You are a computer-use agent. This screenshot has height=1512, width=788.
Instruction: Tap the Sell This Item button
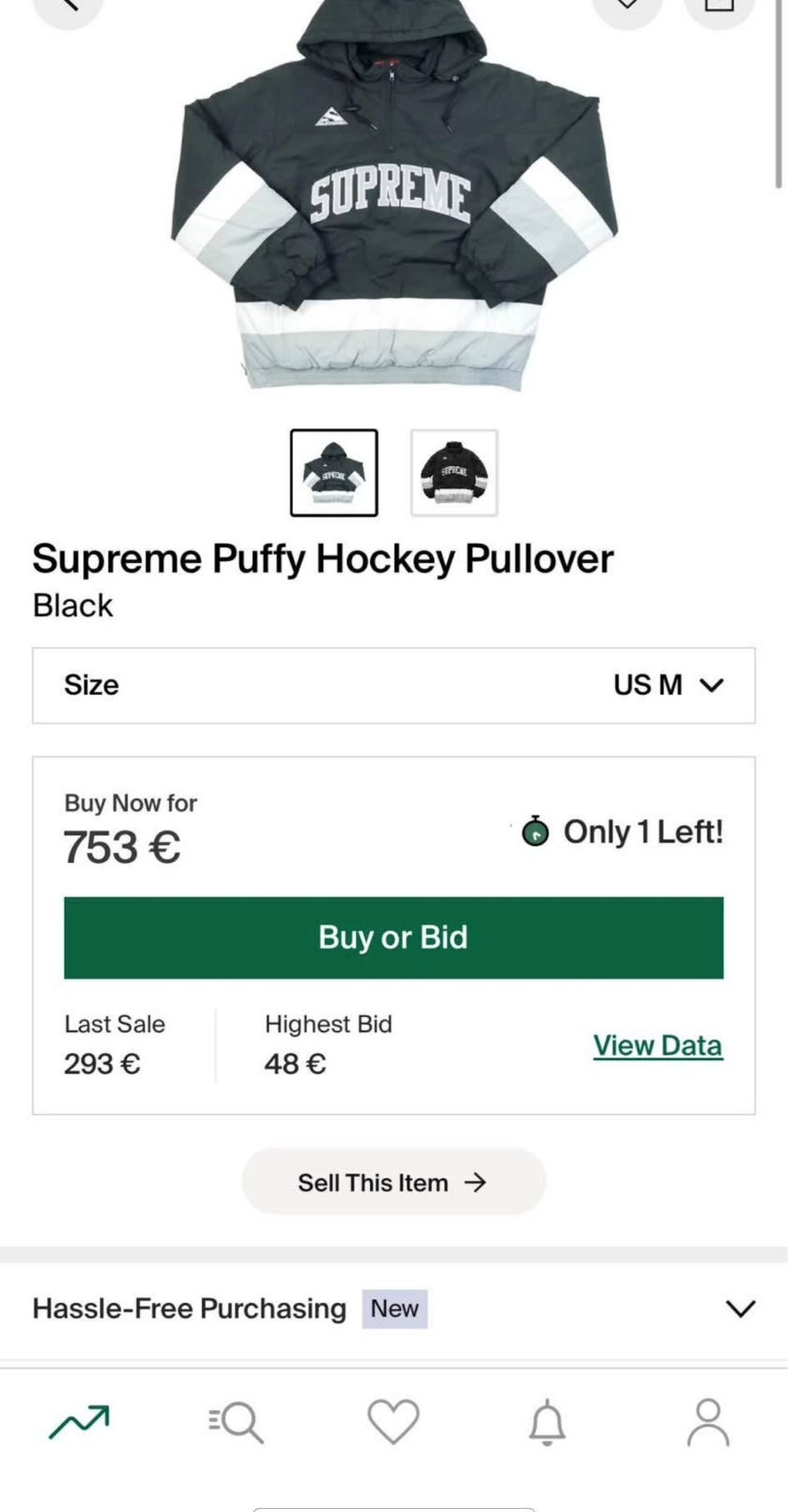394,1182
